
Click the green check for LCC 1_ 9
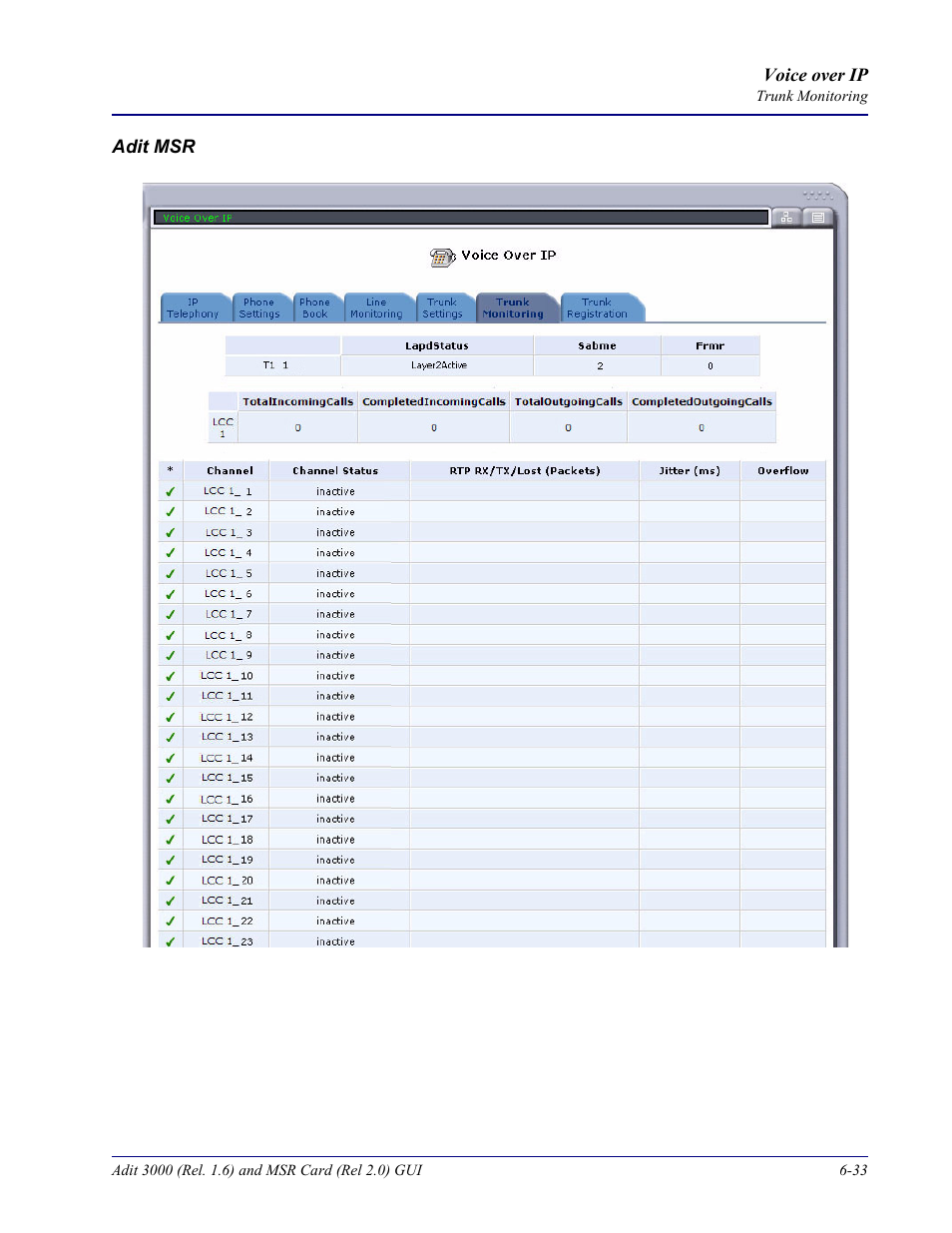[170, 655]
